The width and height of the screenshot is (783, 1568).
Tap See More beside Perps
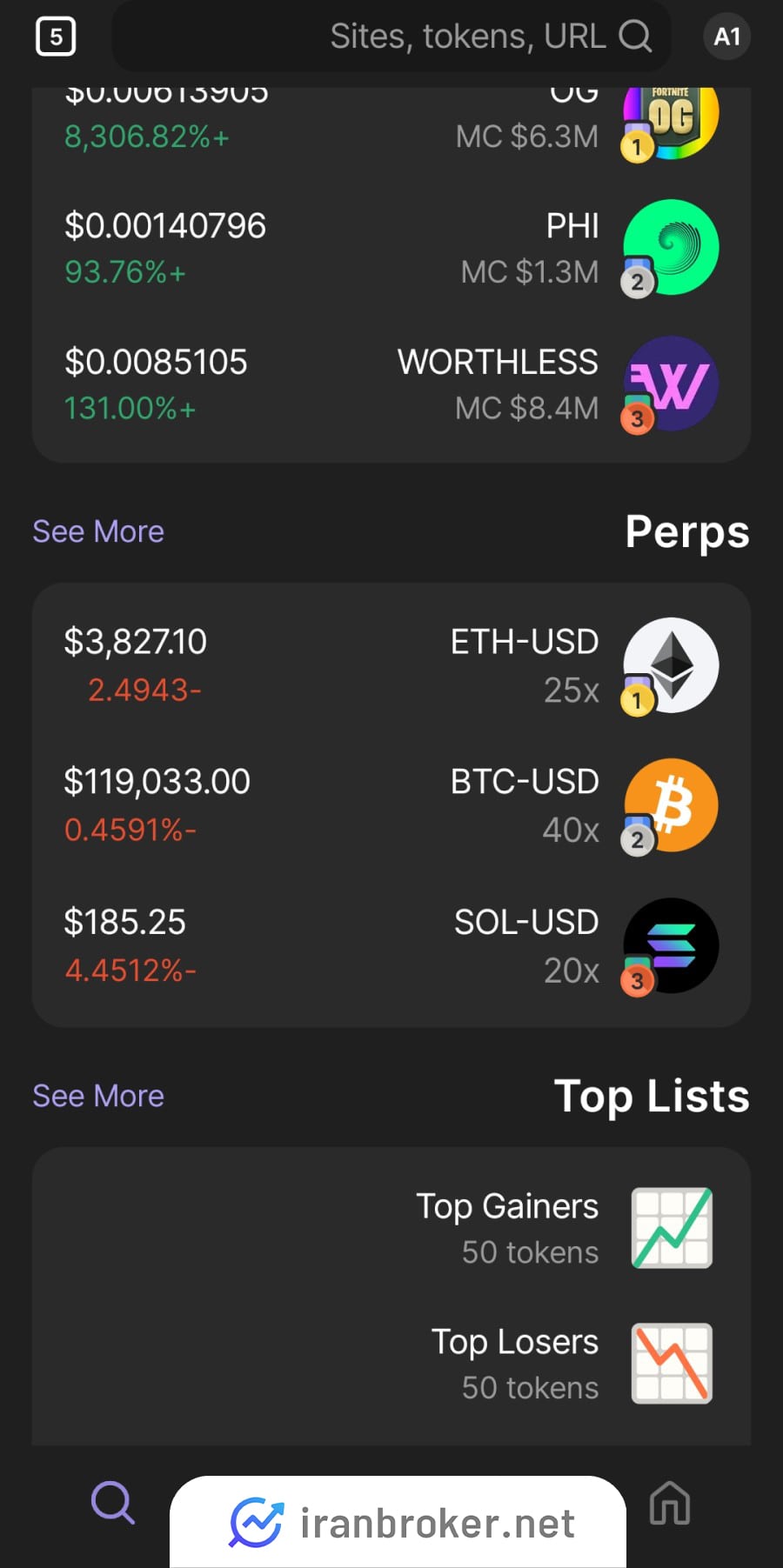(x=98, y=531)
